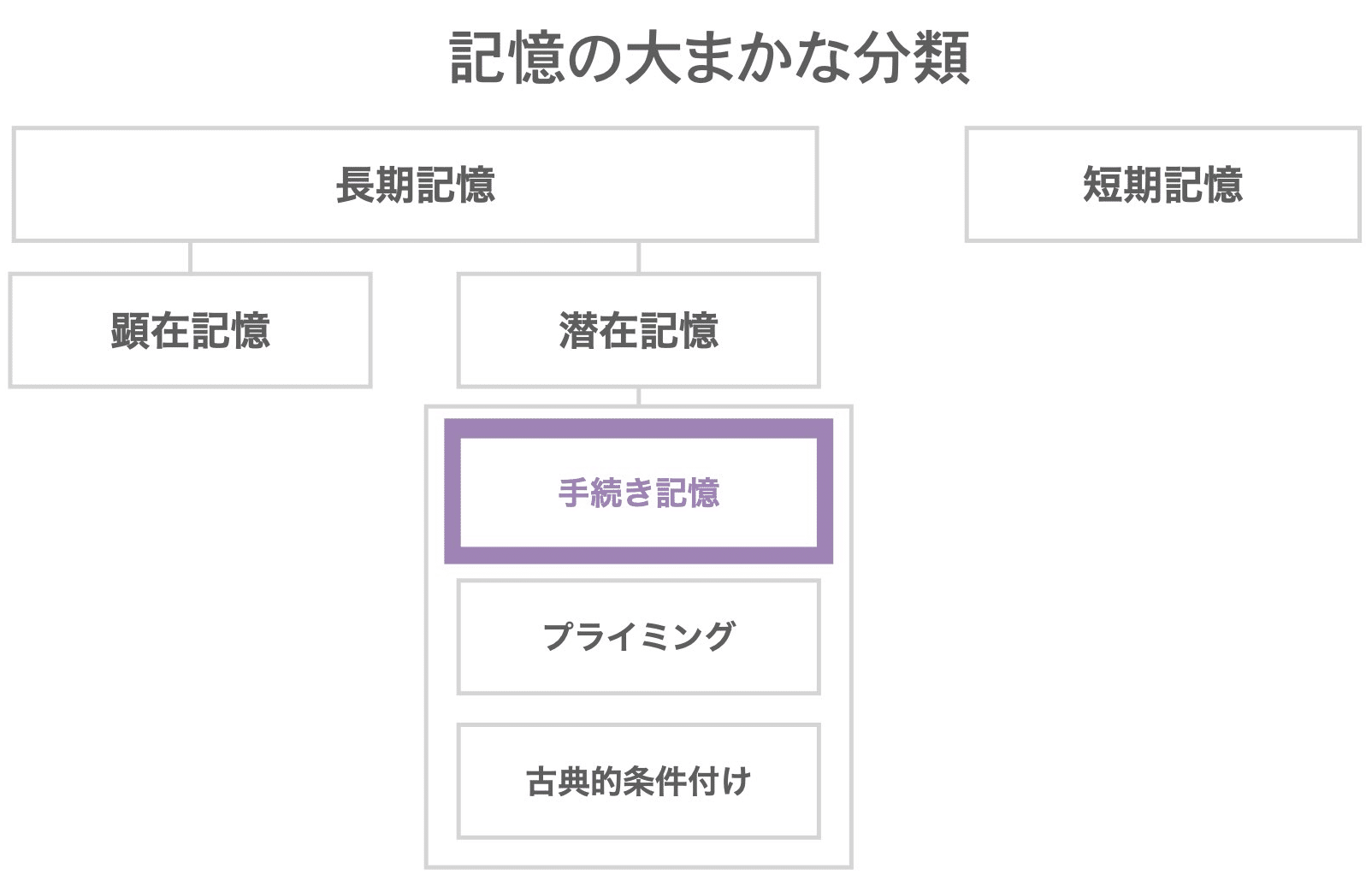This screenshot has height=886, width=1372.
Task: Click the purple 手続き記憶 text label
Action: click(x=639, y=493)
